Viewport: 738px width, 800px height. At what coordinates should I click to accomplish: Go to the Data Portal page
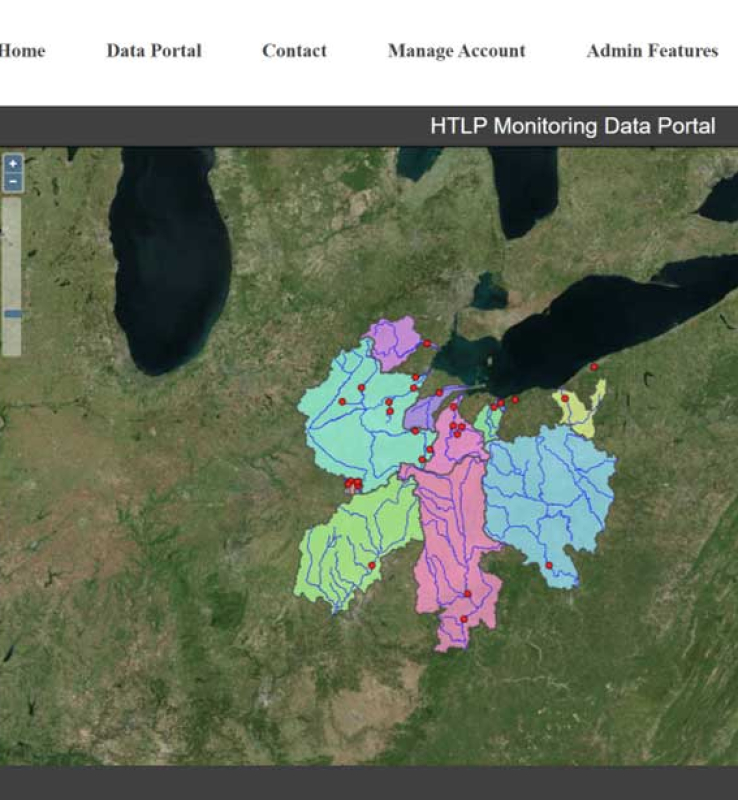154,51
